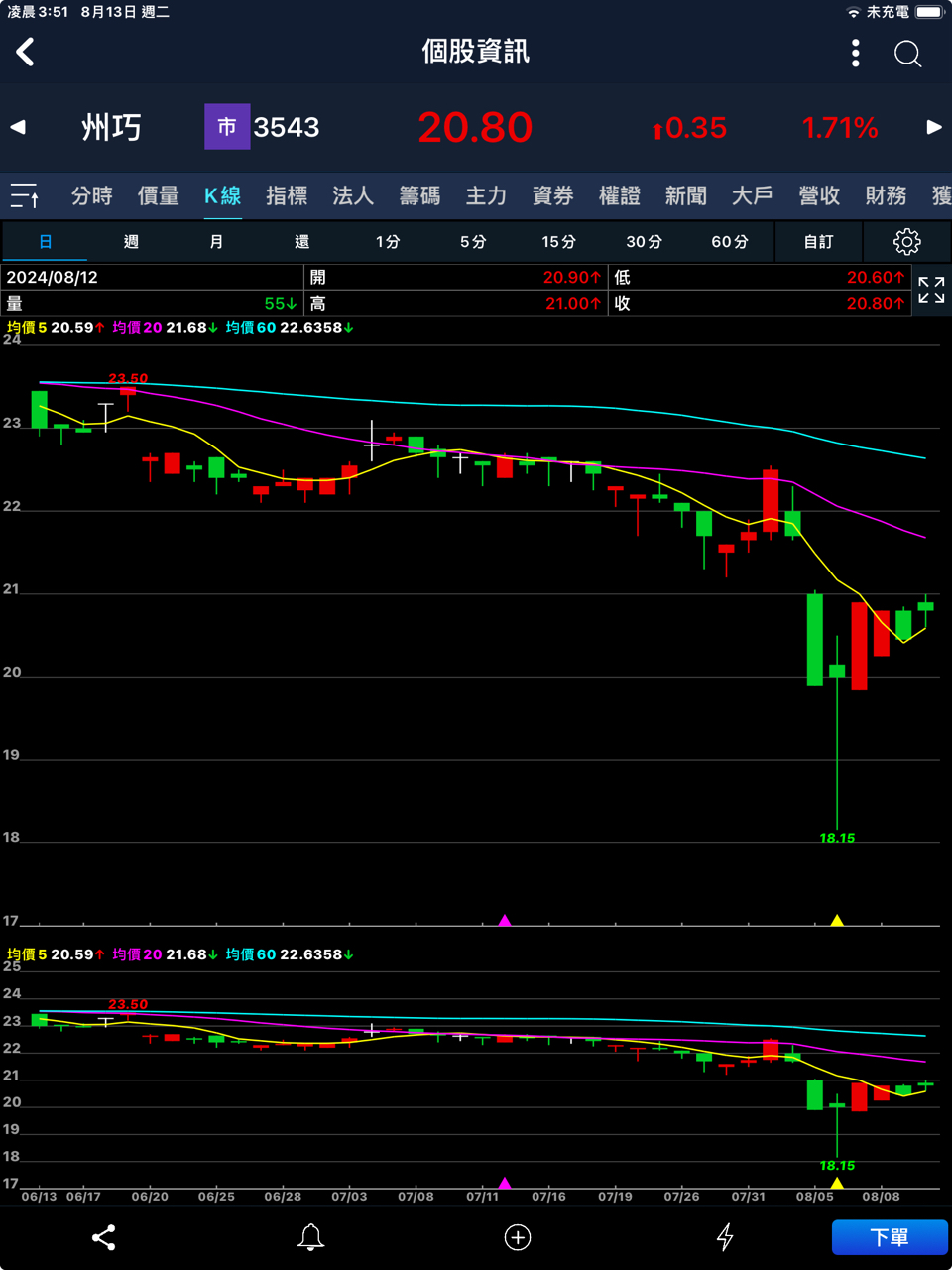Switch to weekly 週 period
Viewport: 952px width, 1270px height.
tap(131, 241)
